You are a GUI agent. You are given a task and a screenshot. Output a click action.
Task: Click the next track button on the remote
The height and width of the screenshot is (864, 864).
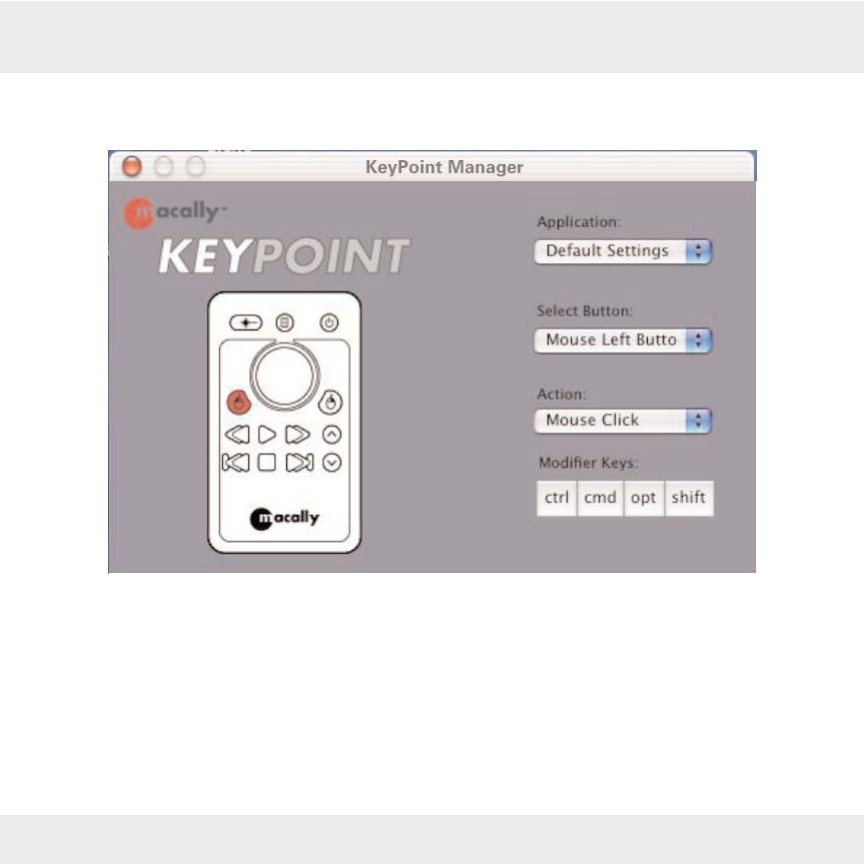point(300,462)
